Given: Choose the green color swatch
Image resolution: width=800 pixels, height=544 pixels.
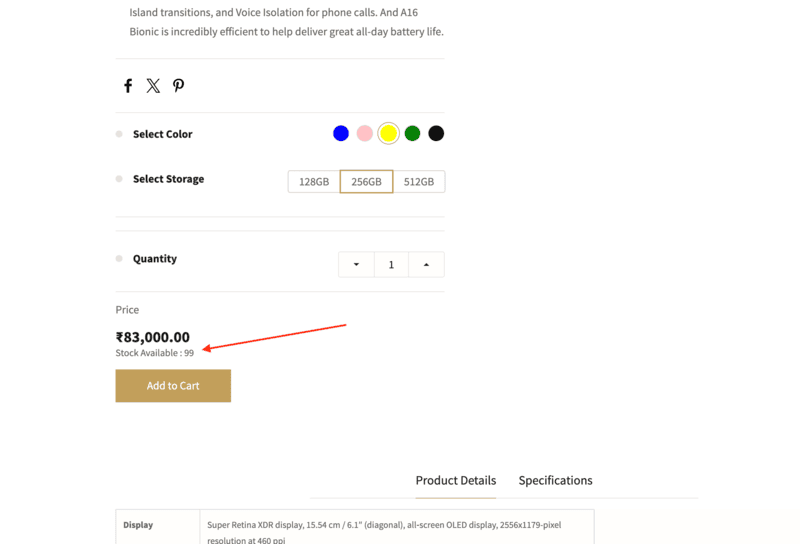Looking at the screenshot, I should (x=412, y=133).
